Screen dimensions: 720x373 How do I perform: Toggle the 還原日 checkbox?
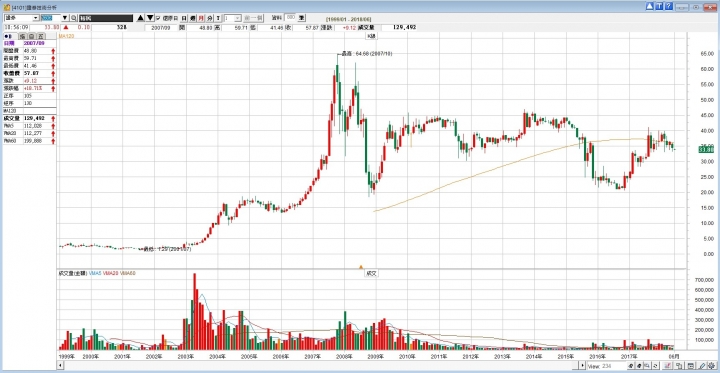tap(158, 18)
